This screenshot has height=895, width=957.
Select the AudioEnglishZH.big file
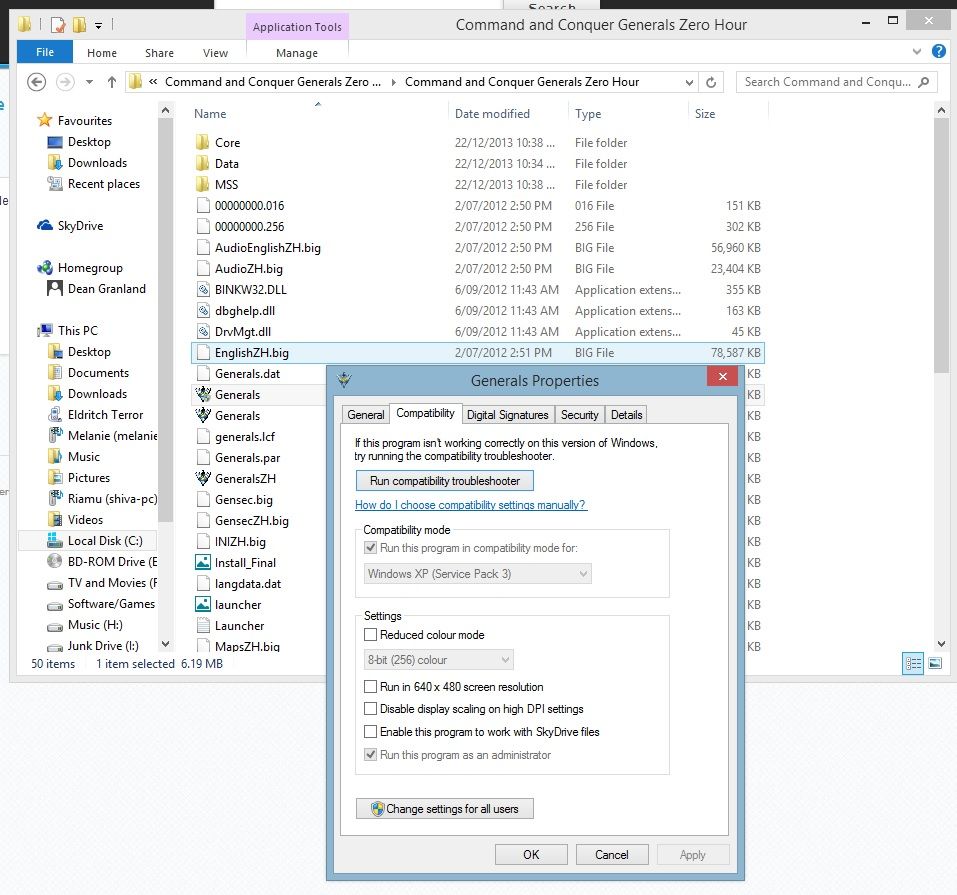[x=478, y=247]
